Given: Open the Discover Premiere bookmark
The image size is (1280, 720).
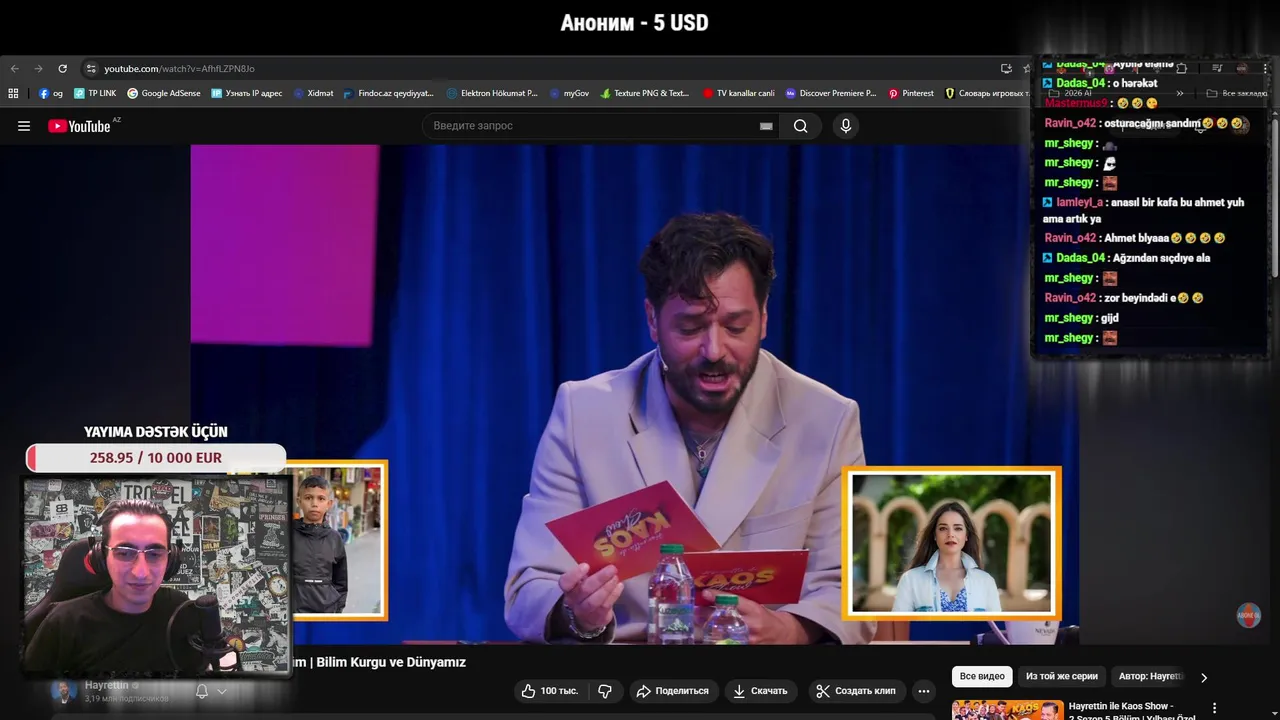Looking at the screenshot, I should (x=831, y=93).
